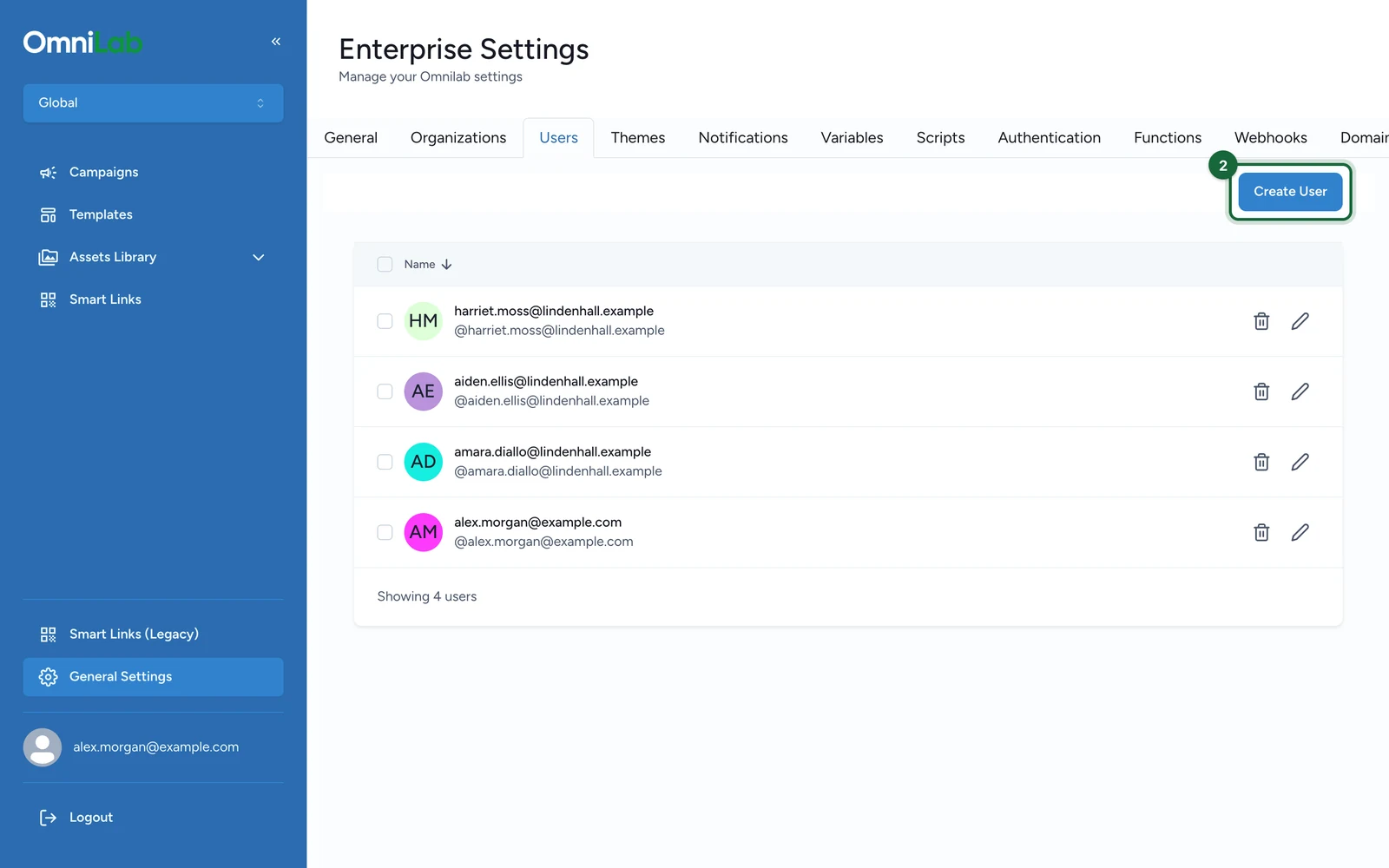Click the OmniLab logo
Viewport: 1389px width, 868px height.
82,43
